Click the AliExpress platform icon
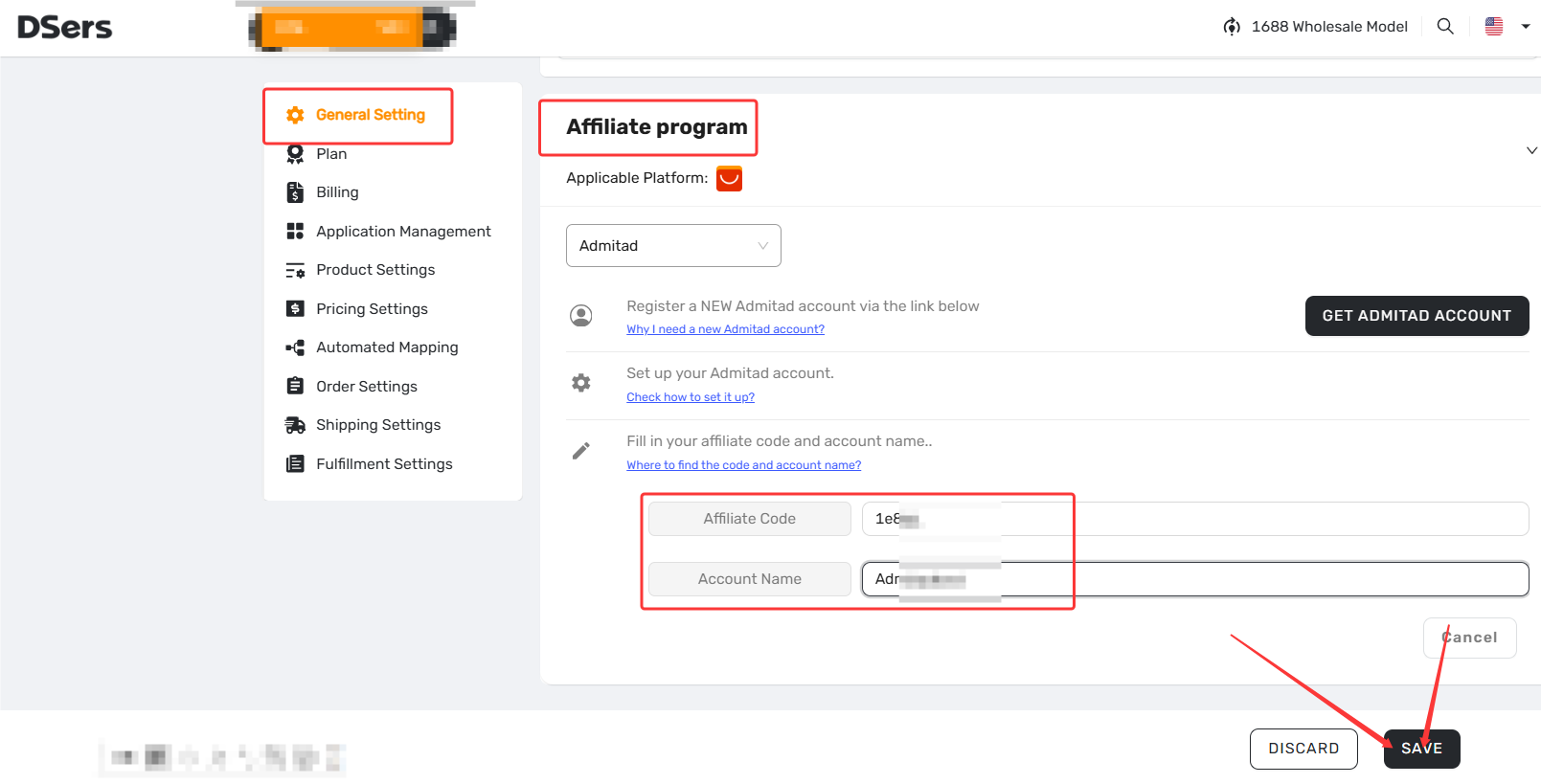This screenshot has height=784, width=1541. pyautogui.click(x=730, y=179)
